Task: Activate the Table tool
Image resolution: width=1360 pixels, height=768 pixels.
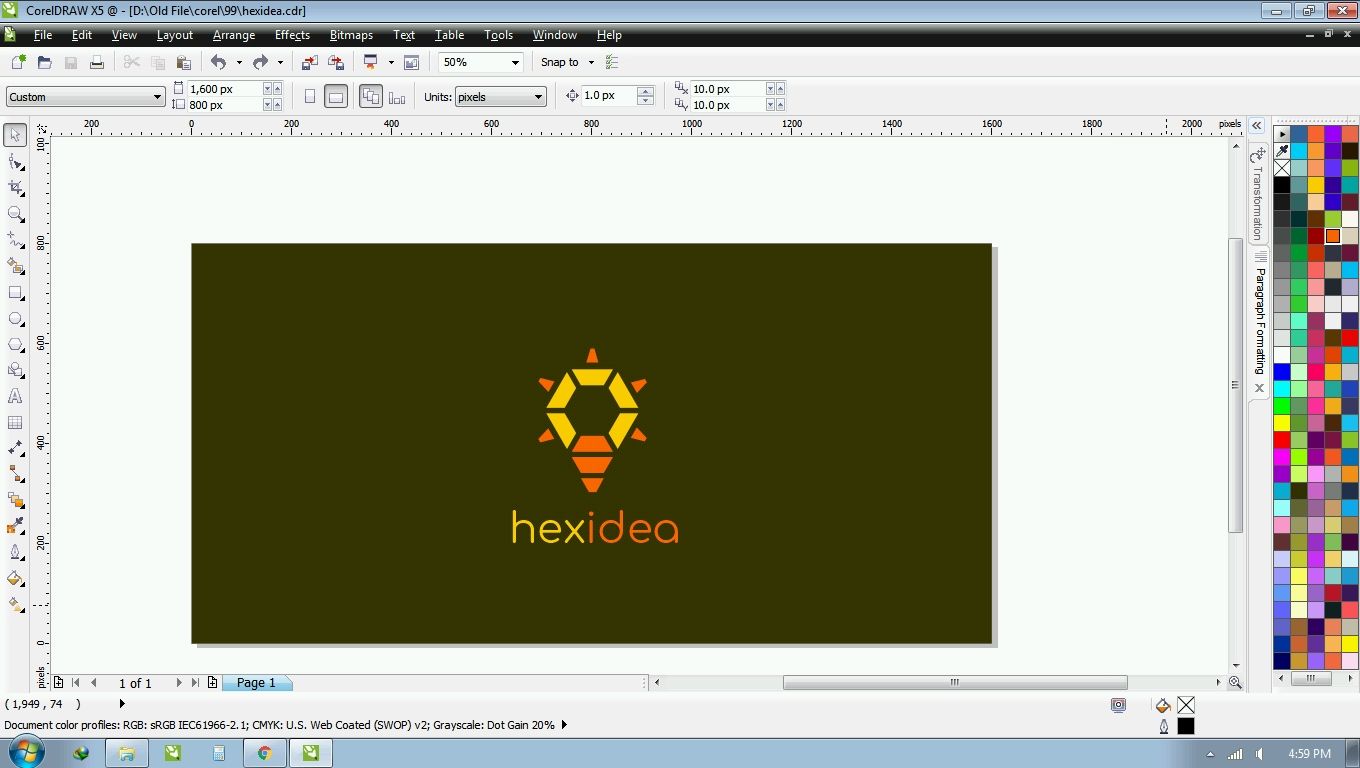Action: tap(15, 423)
